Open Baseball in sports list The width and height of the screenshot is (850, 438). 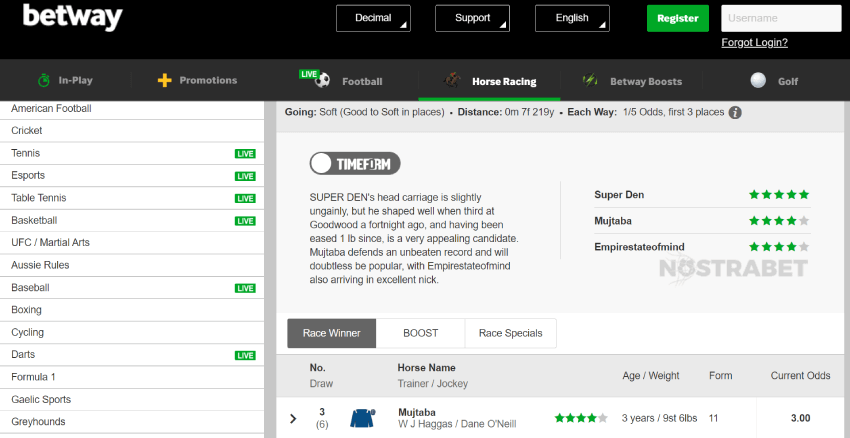click(x=132, y=288)
